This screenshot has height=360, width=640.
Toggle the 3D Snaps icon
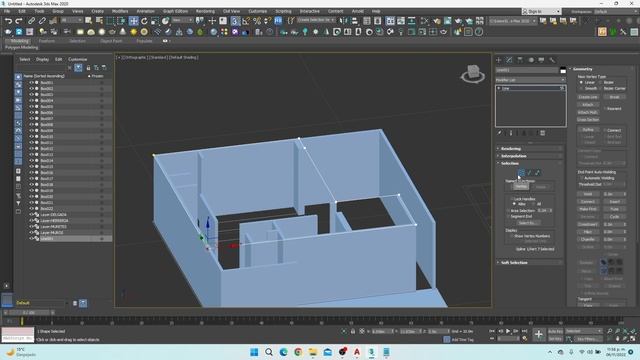(235, 21)
